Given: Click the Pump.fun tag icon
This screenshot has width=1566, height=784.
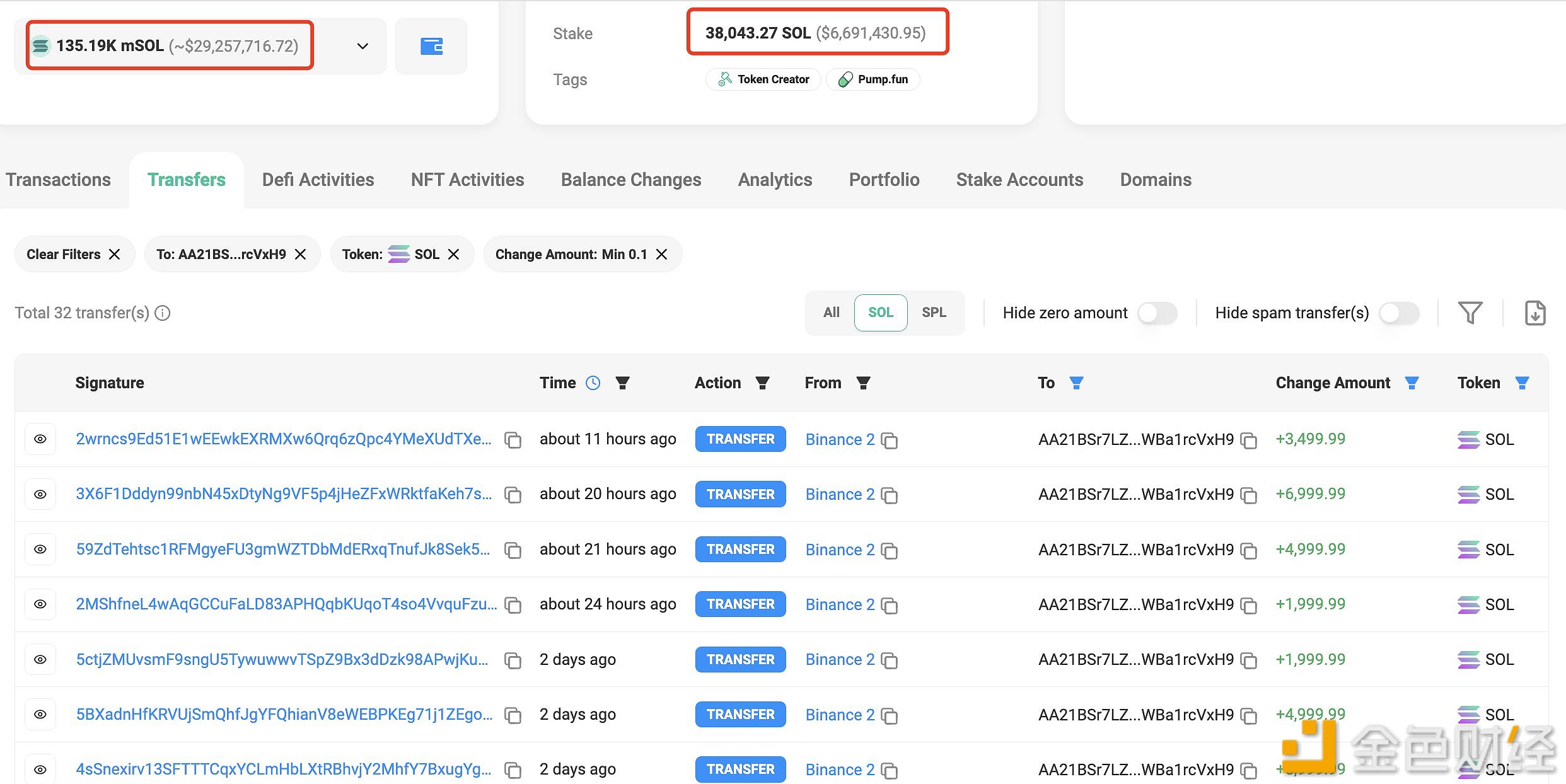Looking at the screenshot, I should (x=848, y=79).
